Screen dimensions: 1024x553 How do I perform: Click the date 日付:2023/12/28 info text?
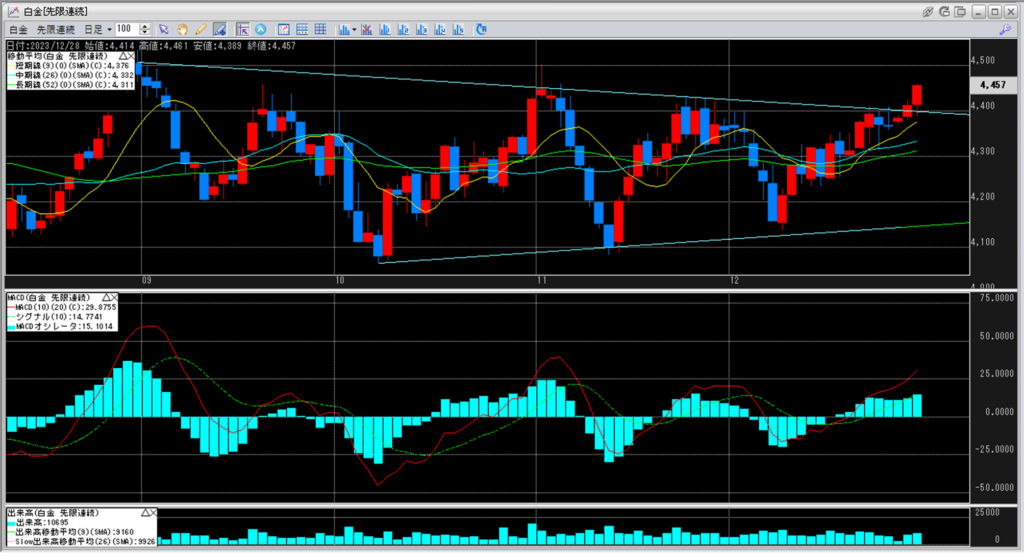click(x=42, y=46)
